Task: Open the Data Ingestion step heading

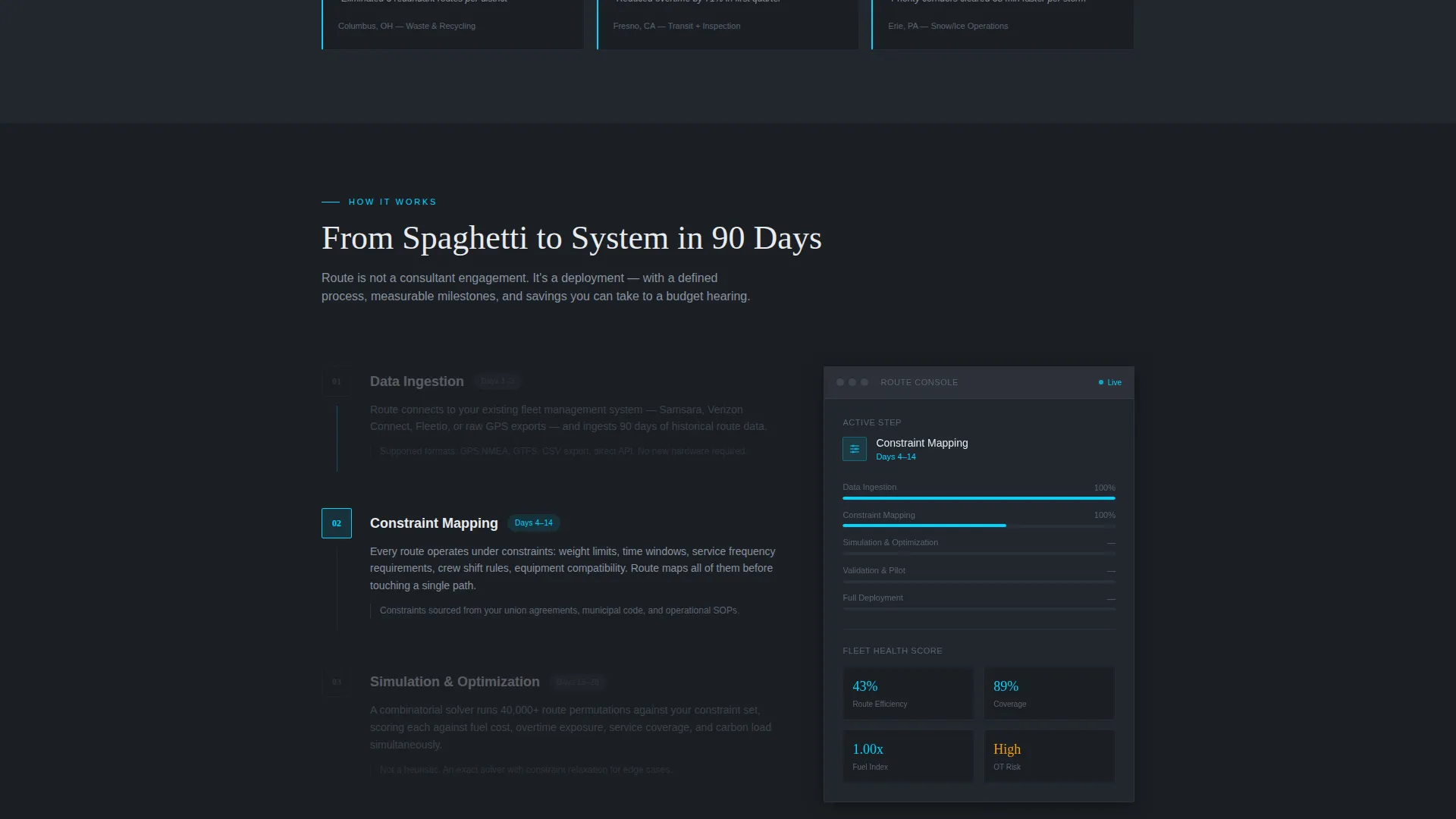Action: tap(417, 381)
